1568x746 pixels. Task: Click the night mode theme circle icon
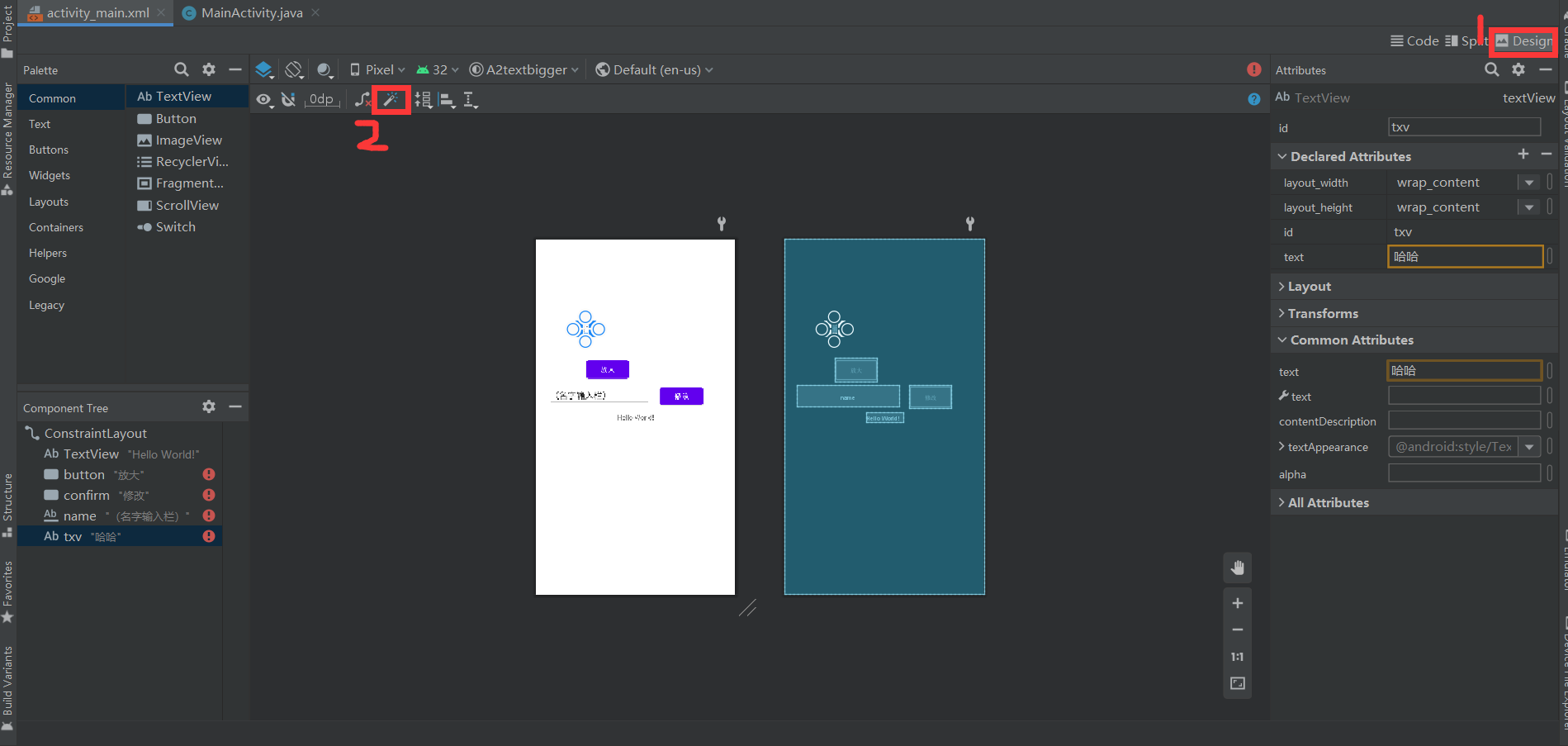(324, 69)
